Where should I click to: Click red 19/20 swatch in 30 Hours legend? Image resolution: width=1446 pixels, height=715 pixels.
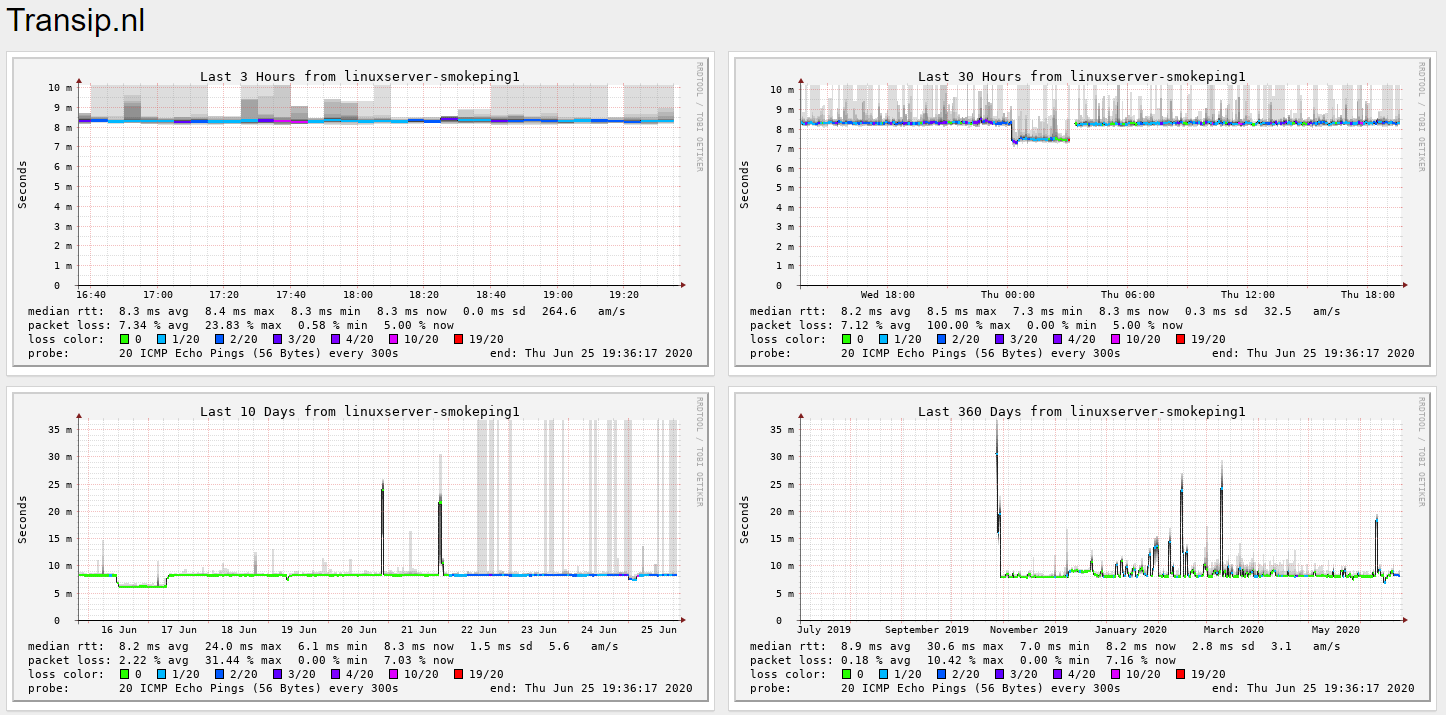[1180, 339]
